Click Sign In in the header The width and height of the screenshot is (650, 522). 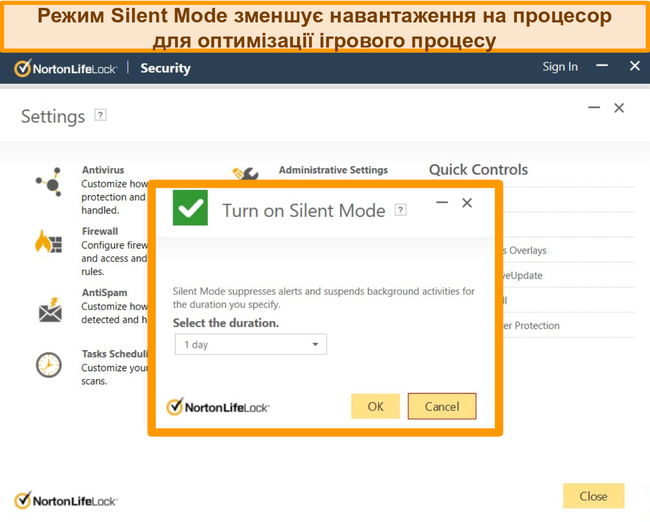tap(560, 67)
